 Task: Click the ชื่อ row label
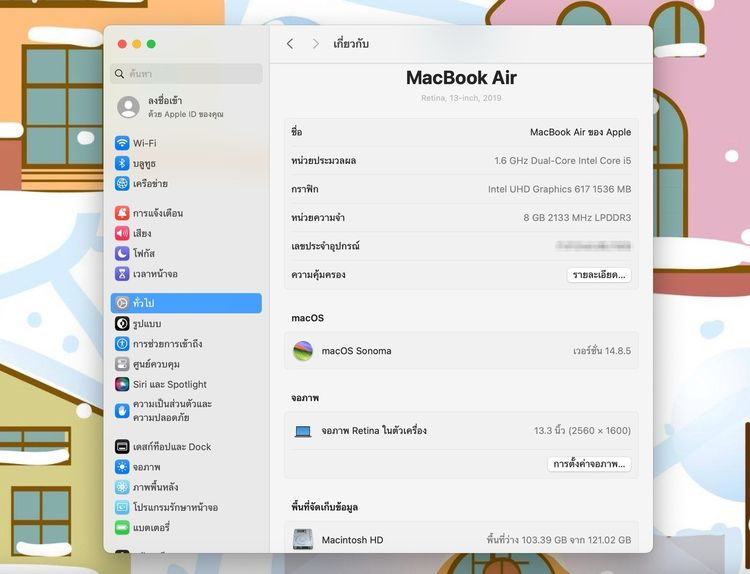pos(297,132)
